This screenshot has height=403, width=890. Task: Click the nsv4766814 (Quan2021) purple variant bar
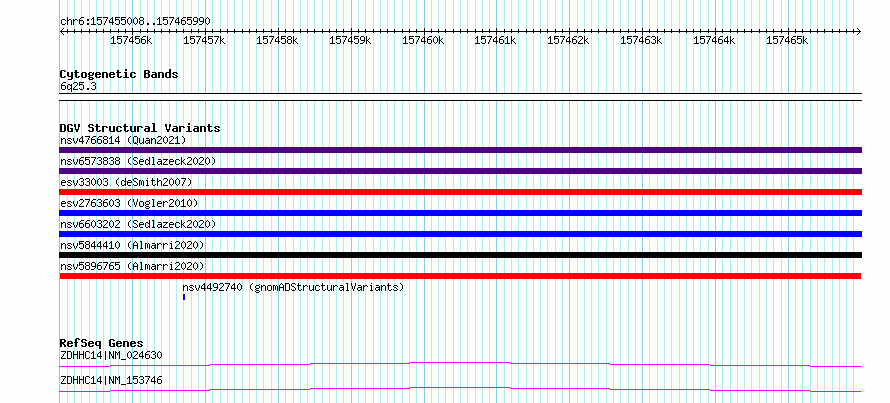click(x=460, y=150)
